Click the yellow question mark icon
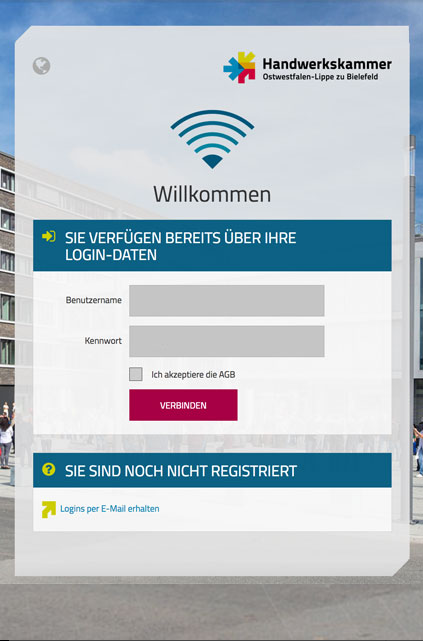Viewport: 423px width, 641px height. 49,469
